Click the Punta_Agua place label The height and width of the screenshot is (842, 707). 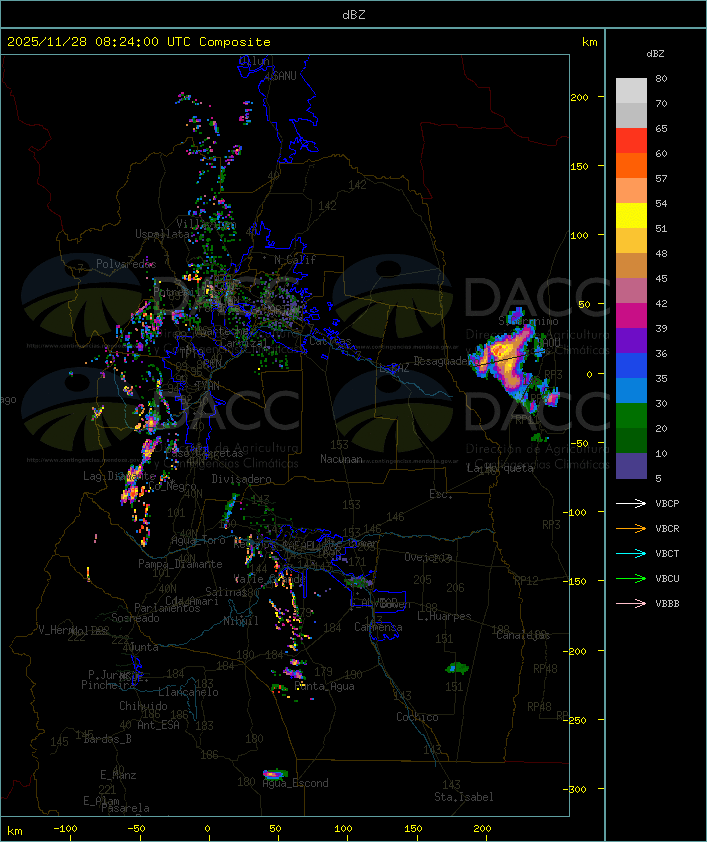[x=324, y=686]
